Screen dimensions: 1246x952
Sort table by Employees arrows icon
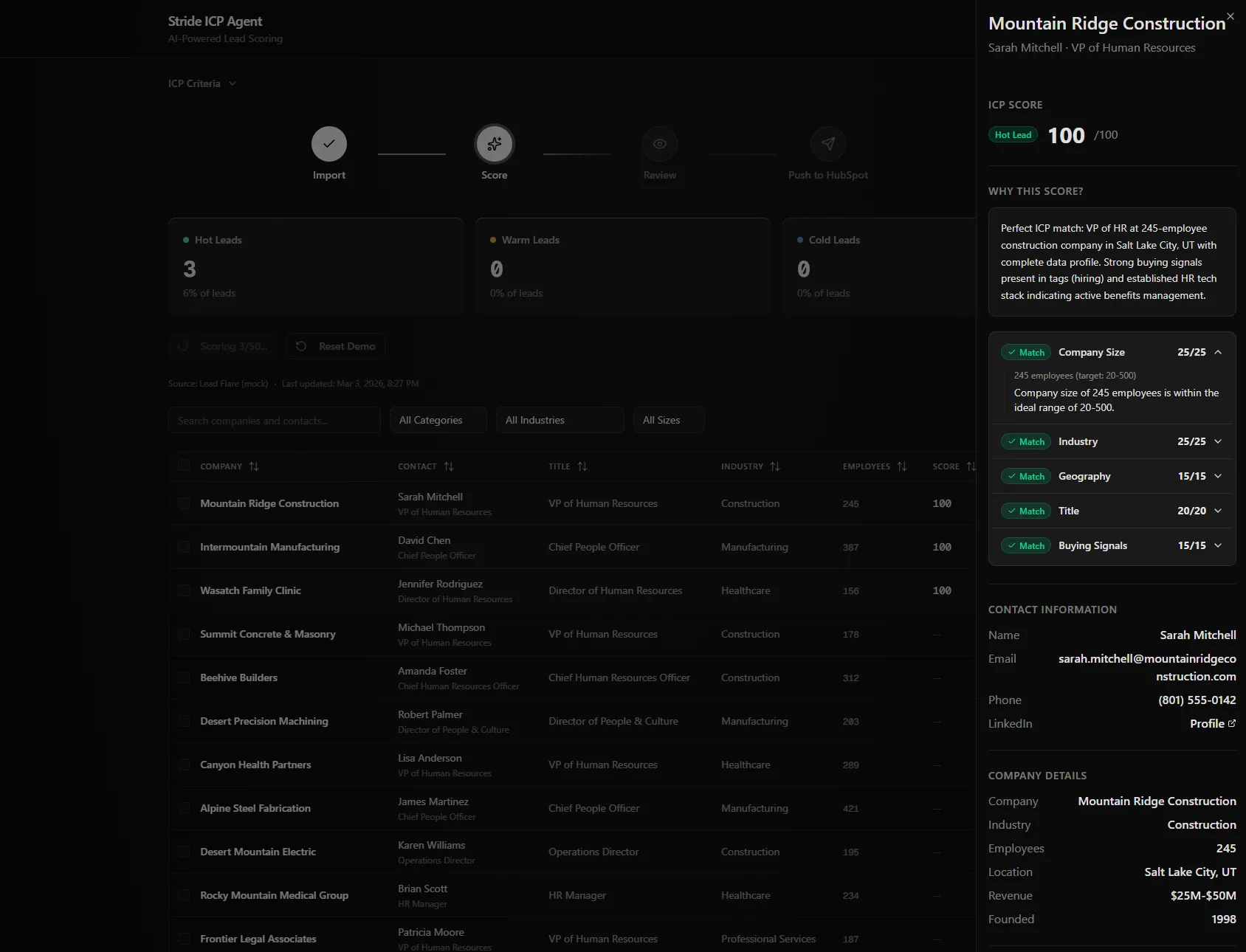[x=901, y=466]
